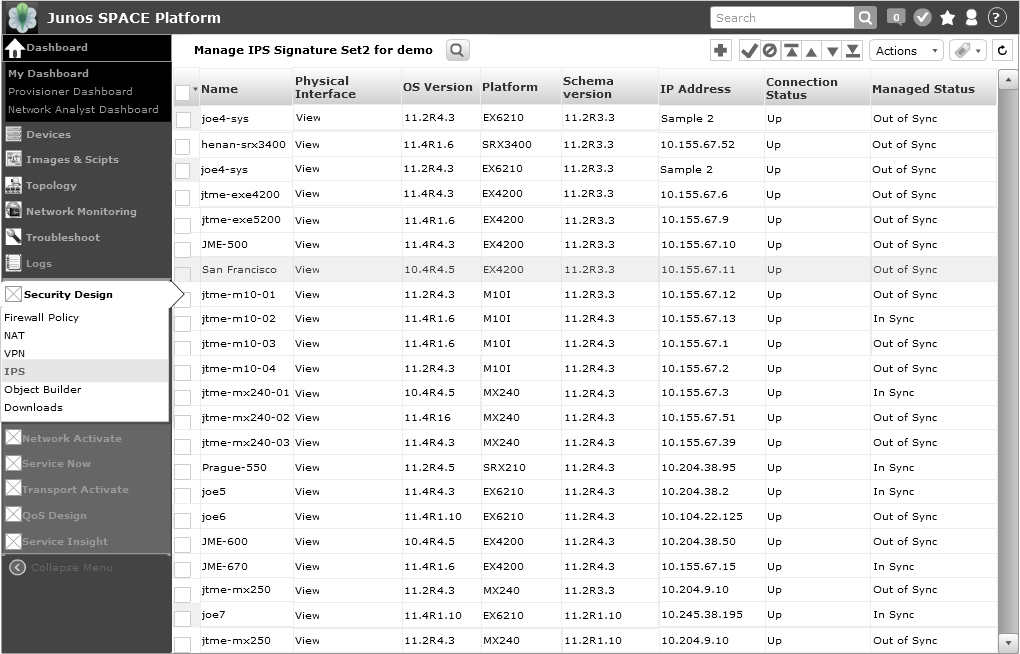Click the Junos Space logo icon
The height and width of the screenshot is (654, 1020).
(22, 18)
